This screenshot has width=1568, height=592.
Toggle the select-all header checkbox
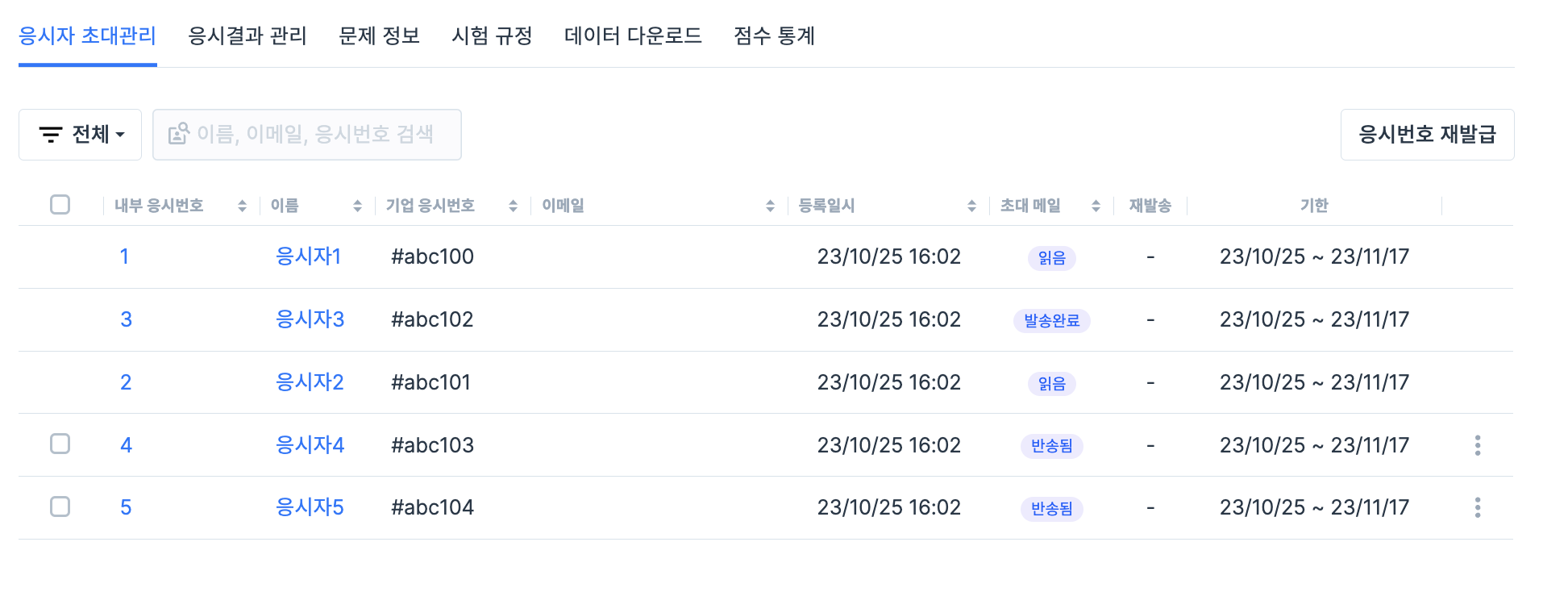[x=60, y=205]
